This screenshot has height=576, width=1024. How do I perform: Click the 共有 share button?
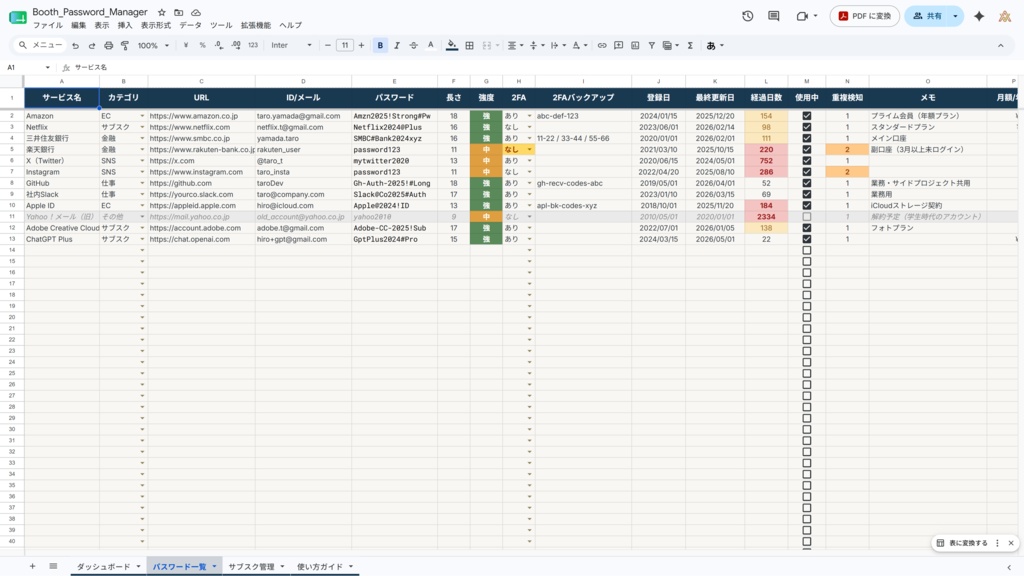click(927, 16)
